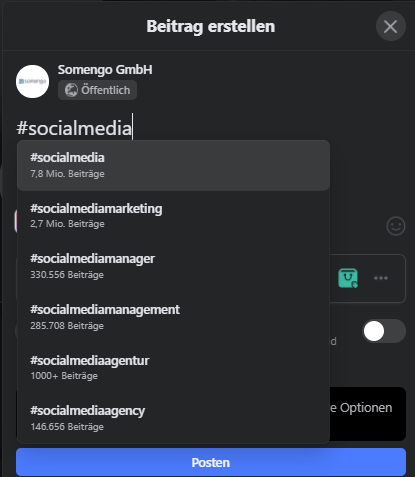Click the Somengo GmbH profile picture
Viewport: 415px width, 477px height.
pyautogui.click(x=32, y=81)
